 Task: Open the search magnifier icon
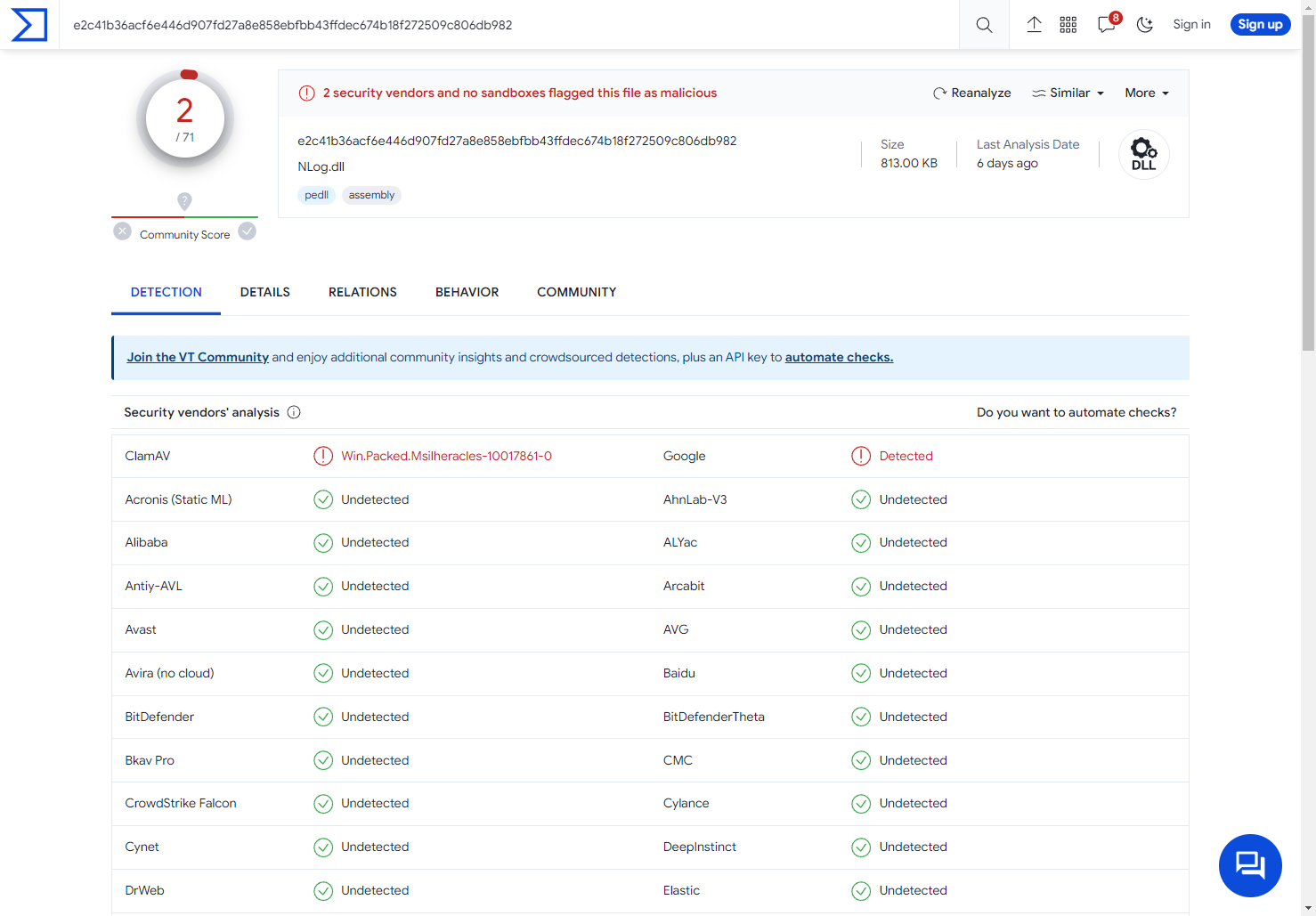(983, 24)
